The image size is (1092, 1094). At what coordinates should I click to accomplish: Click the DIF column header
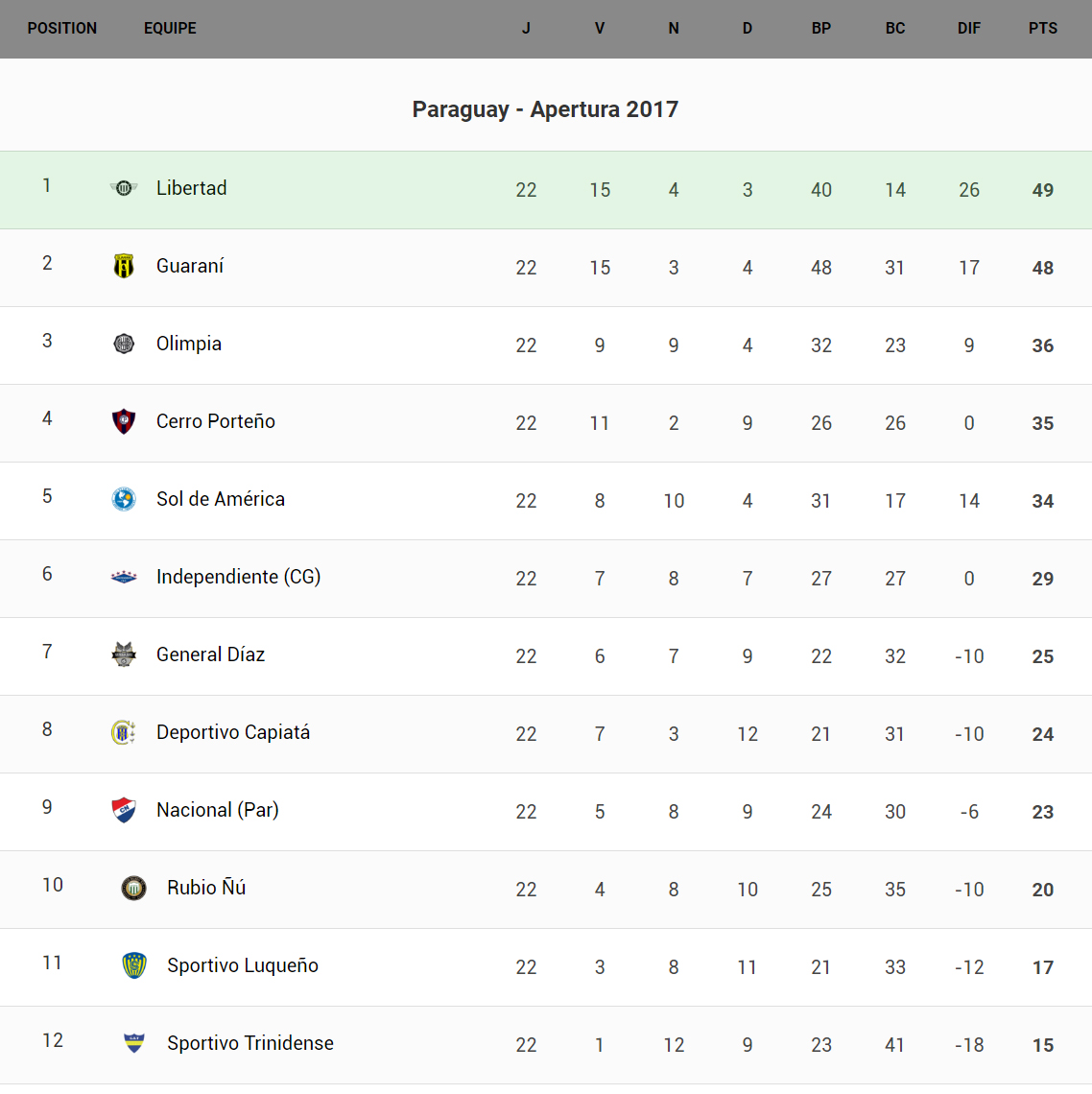[969, 29]
